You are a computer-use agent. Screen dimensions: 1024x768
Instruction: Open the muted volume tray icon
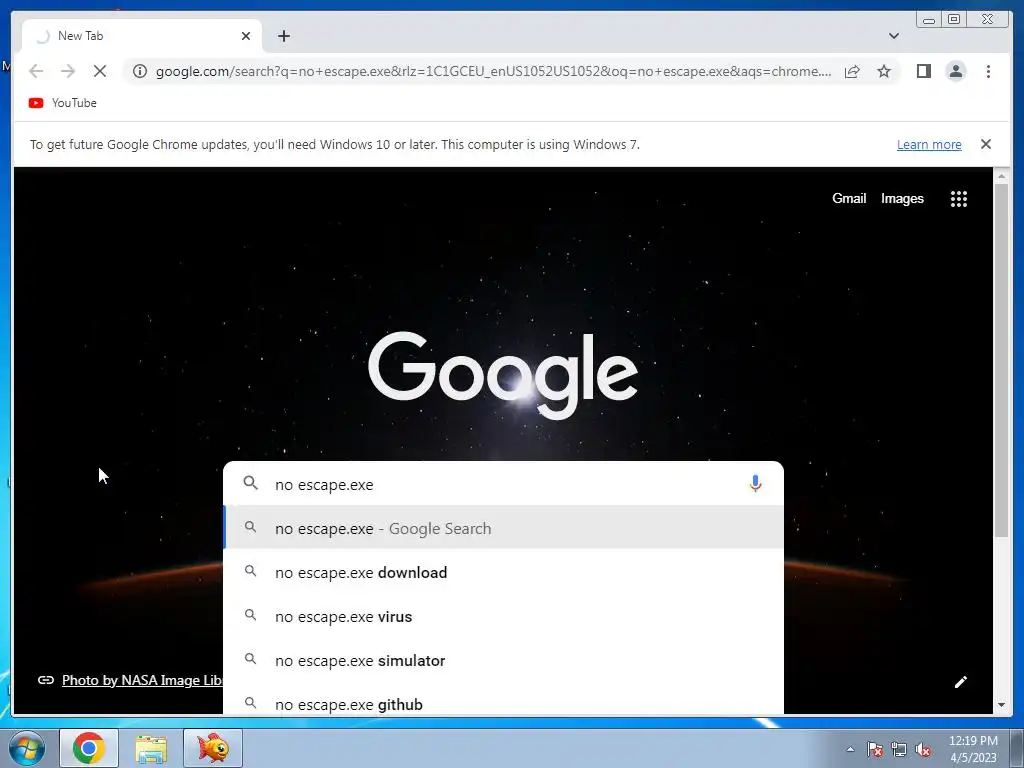[x=923, y=749]
